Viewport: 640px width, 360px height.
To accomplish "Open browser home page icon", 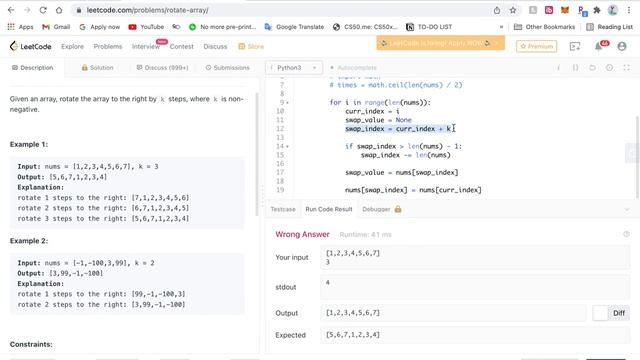I will pos(59,10).
